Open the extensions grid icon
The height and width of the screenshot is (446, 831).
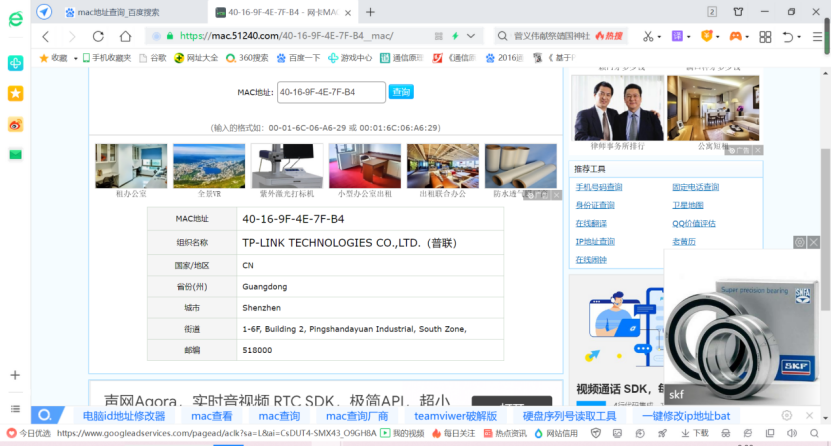[765, 37]
